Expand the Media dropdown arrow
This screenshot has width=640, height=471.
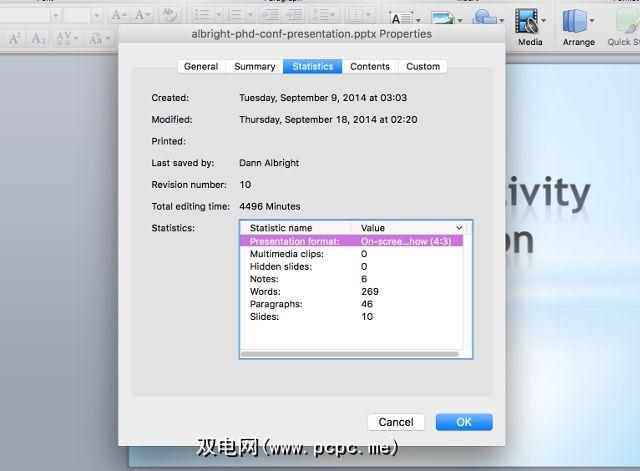[543, 20]
